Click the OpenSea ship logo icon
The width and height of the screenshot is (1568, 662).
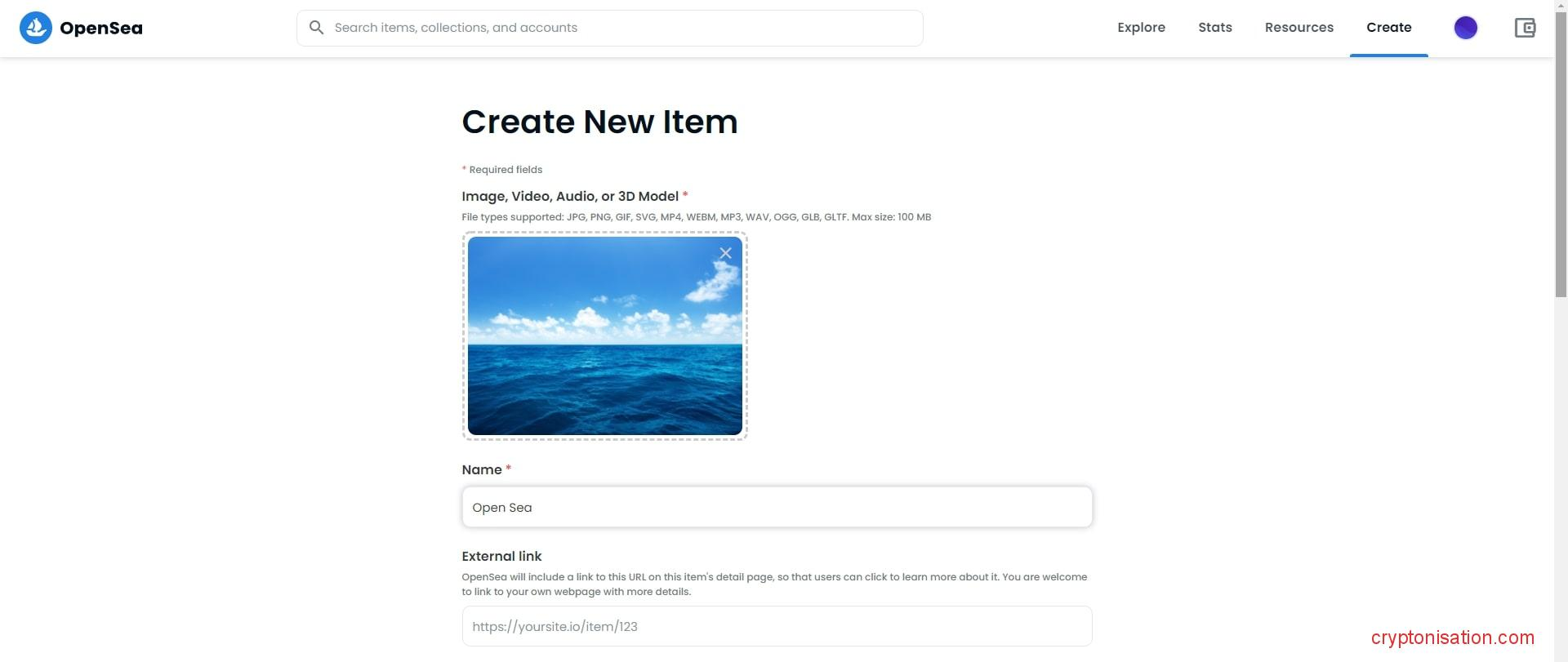click(x=35, y=28)
